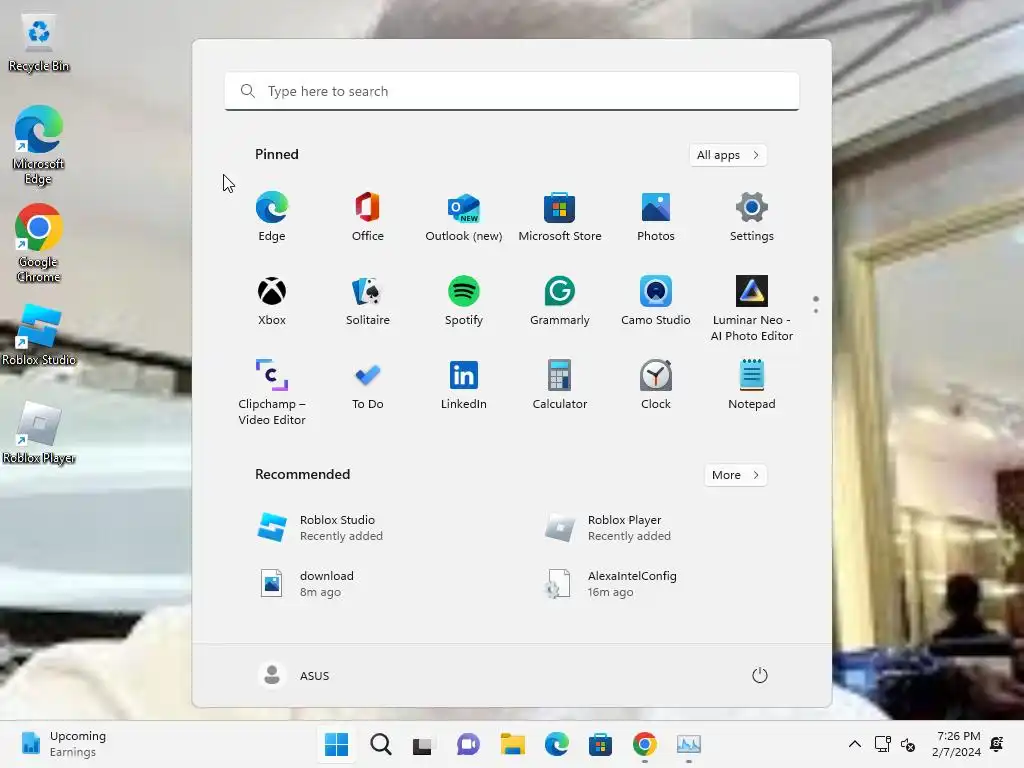Click More in the Recommended section

[735, 475]
